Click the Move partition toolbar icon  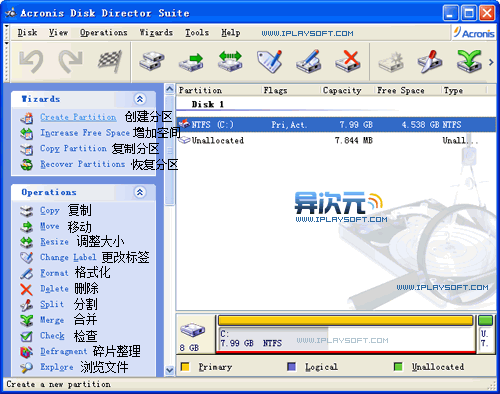point(191,61)
